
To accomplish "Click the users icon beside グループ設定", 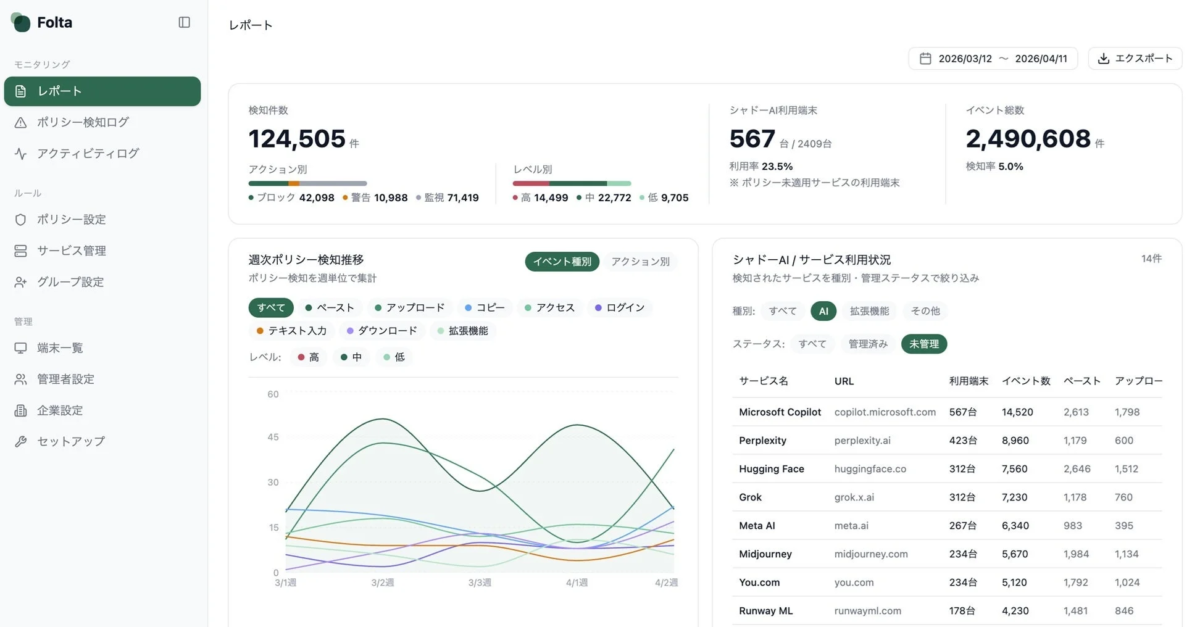I will 21,281.
